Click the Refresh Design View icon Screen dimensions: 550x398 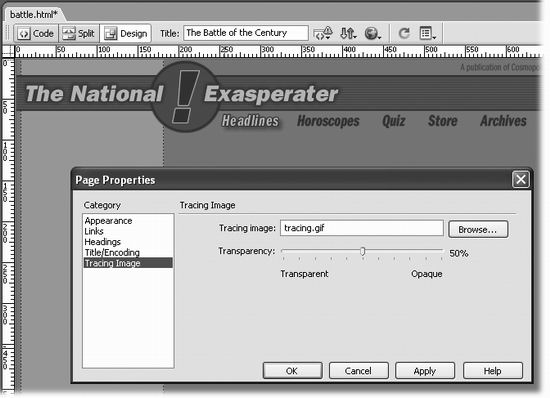[404, 34]
